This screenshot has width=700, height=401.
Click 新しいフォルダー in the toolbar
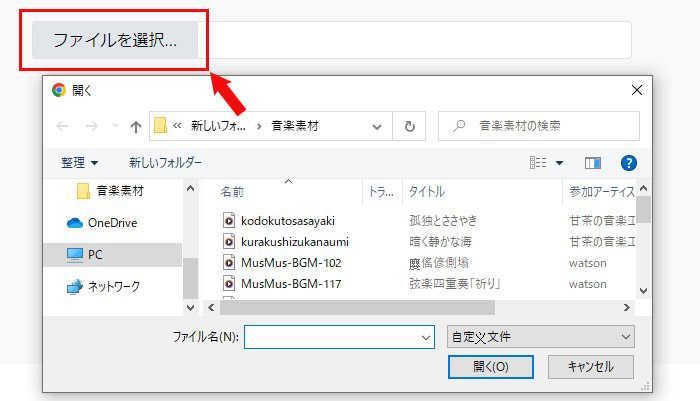click(x=165, y=162)
